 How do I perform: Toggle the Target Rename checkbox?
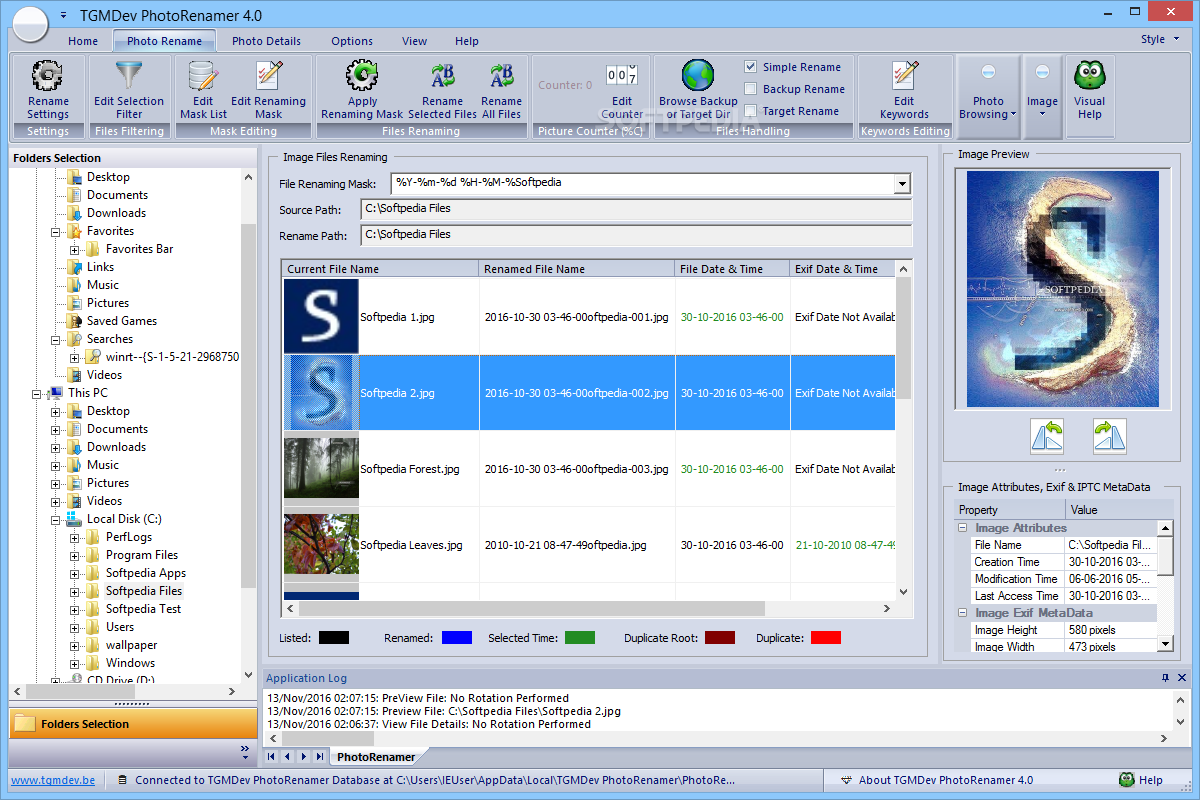[x=751, y=111]
